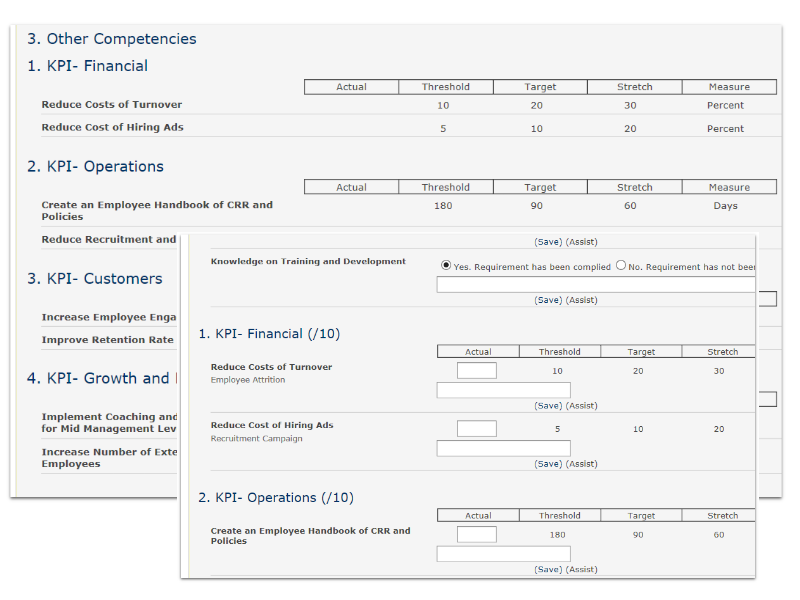The height and width of the screenshot is (600, 800).
Task: Click Actual column header in front KPI- Financial table
Action: (x=478, y=352)
